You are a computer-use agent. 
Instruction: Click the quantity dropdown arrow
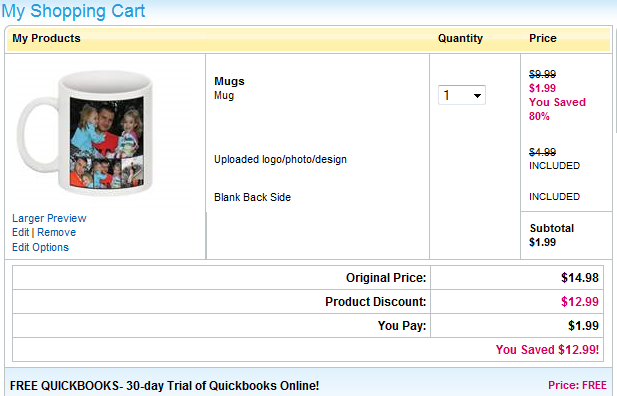coord(477,96)
